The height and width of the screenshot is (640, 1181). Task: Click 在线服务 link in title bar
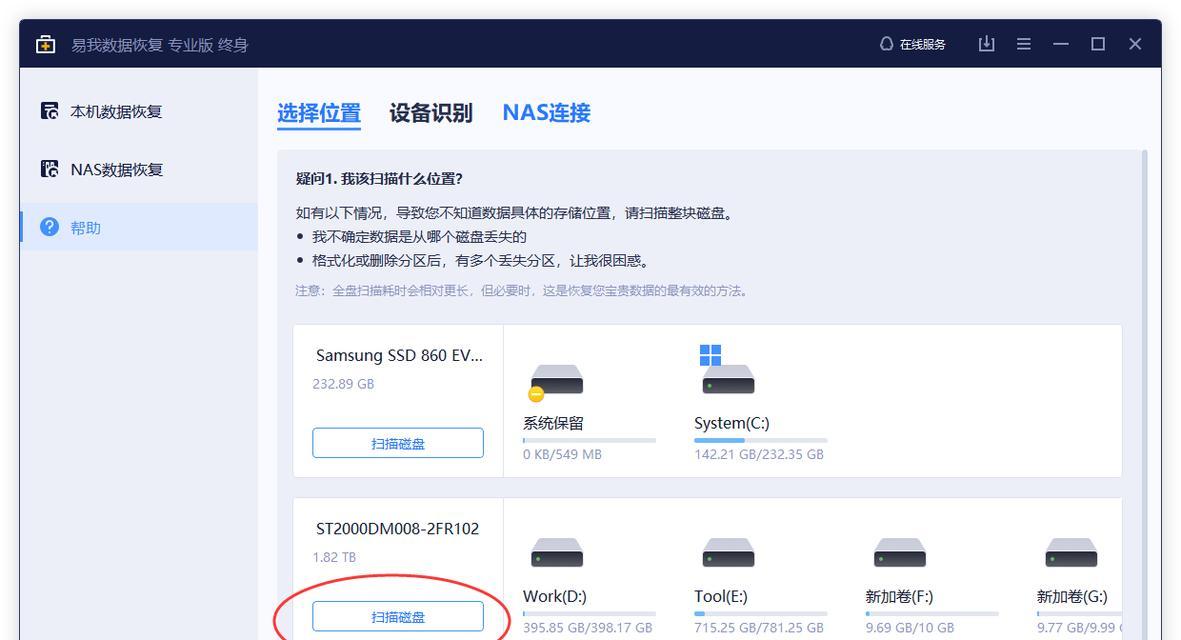click(x=923, y=44)
